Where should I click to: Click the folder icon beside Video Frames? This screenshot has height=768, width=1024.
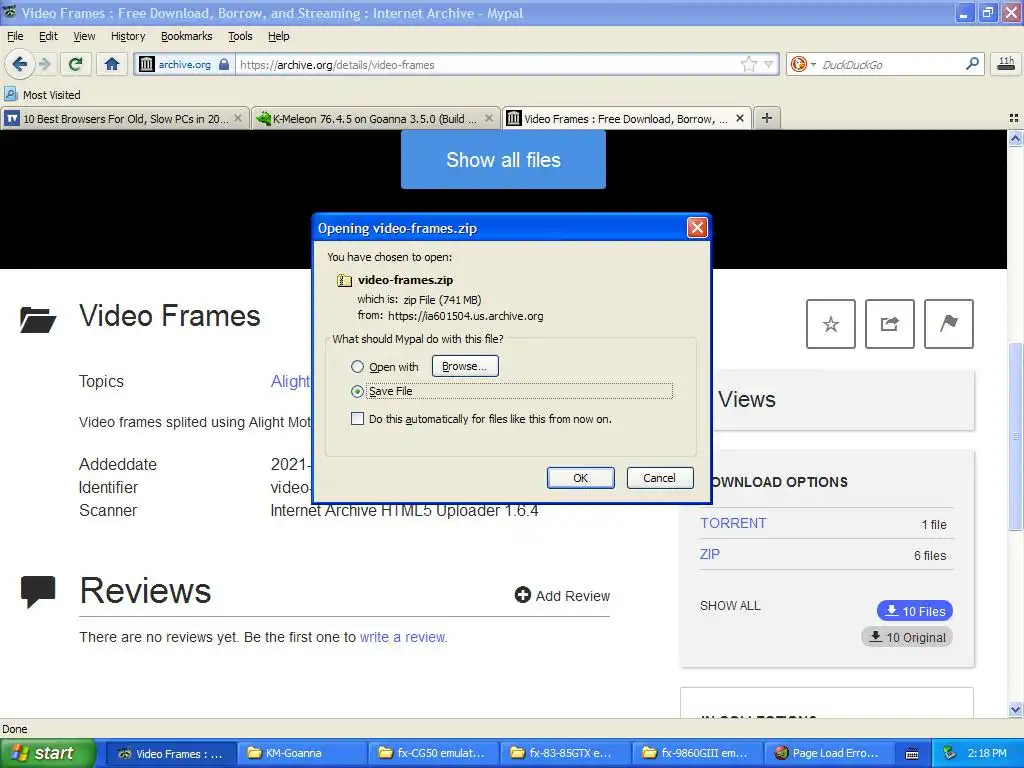pos(38,319)
